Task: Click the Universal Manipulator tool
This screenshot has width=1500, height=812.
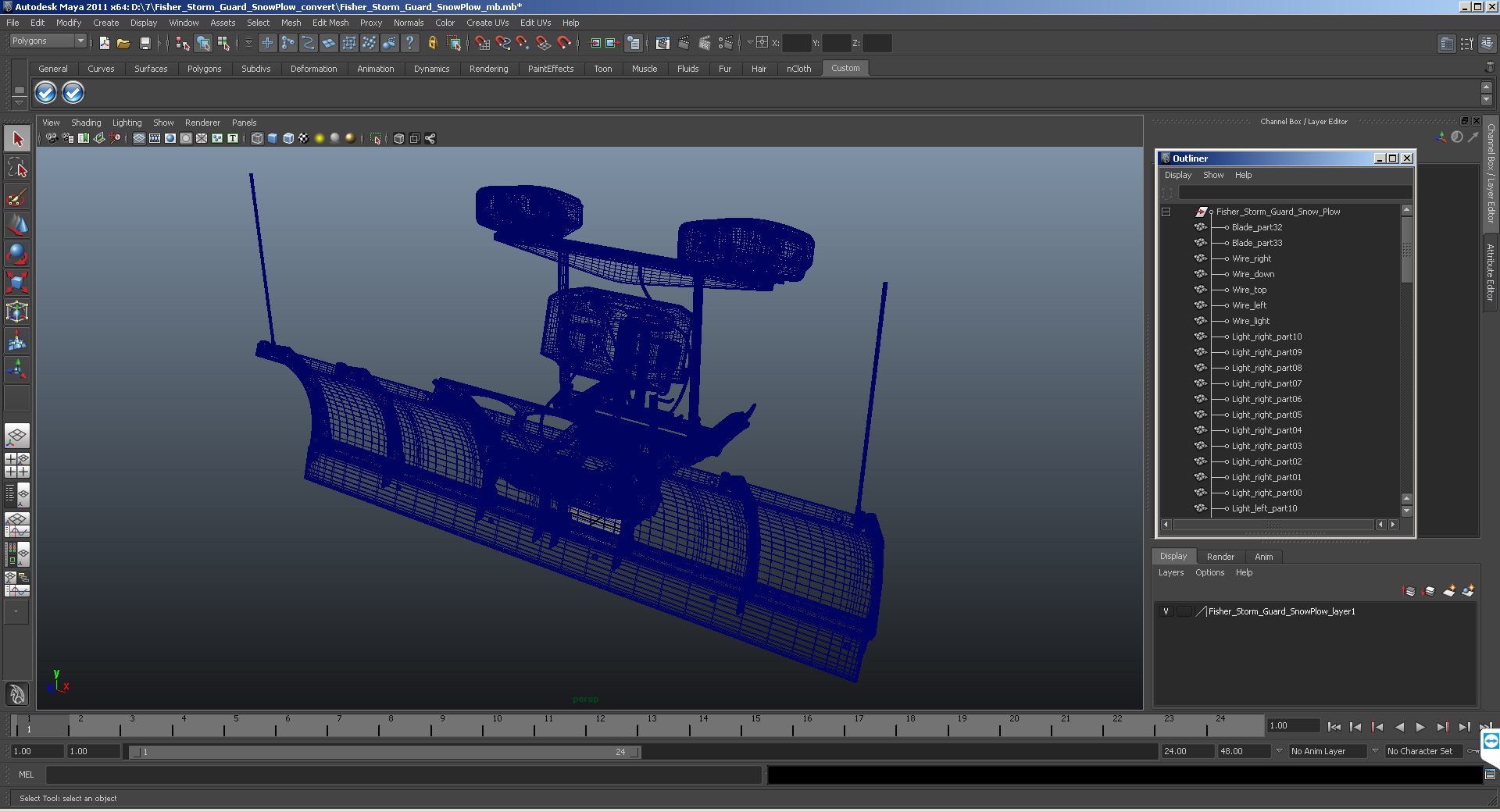Action: [17, 312]
